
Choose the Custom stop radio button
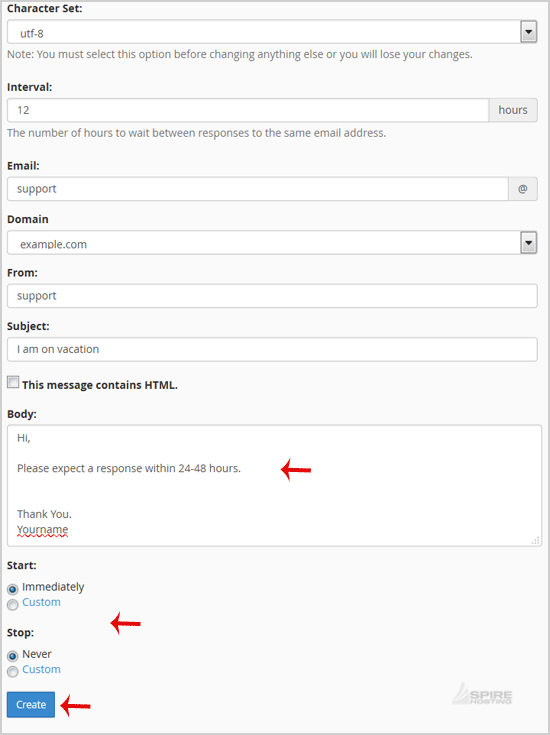[x=13, y=672]
